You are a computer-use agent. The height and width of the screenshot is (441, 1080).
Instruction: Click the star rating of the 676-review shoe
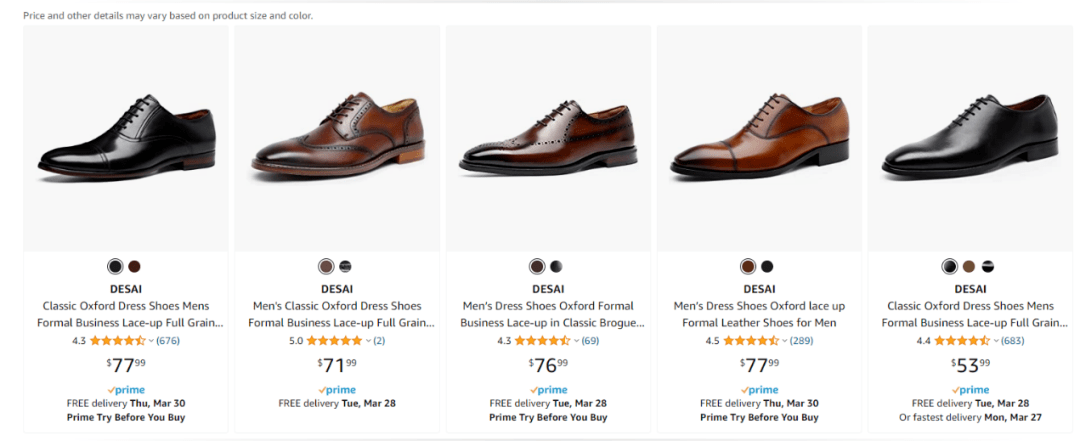coord(117,341)
